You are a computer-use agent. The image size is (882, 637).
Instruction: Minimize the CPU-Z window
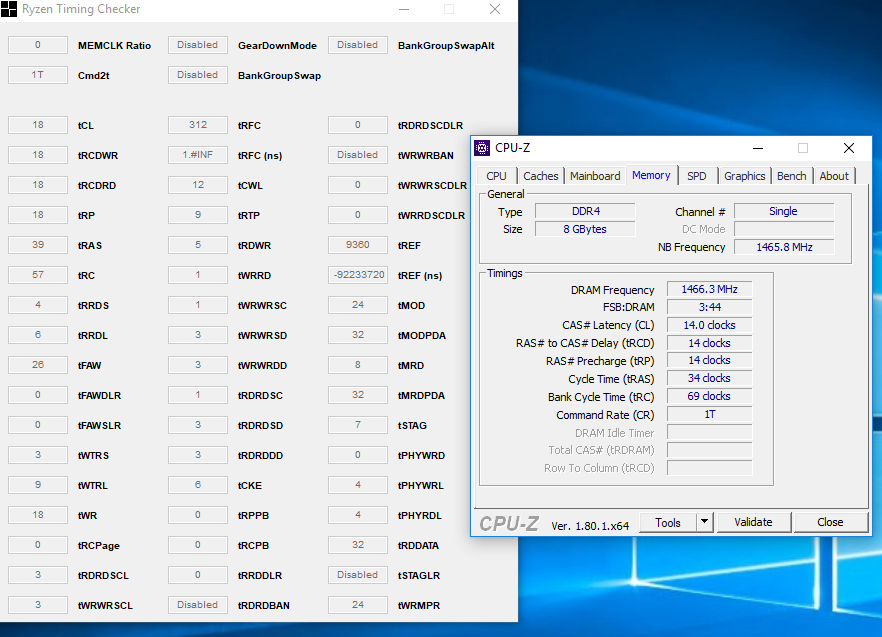tap(758, 149)
